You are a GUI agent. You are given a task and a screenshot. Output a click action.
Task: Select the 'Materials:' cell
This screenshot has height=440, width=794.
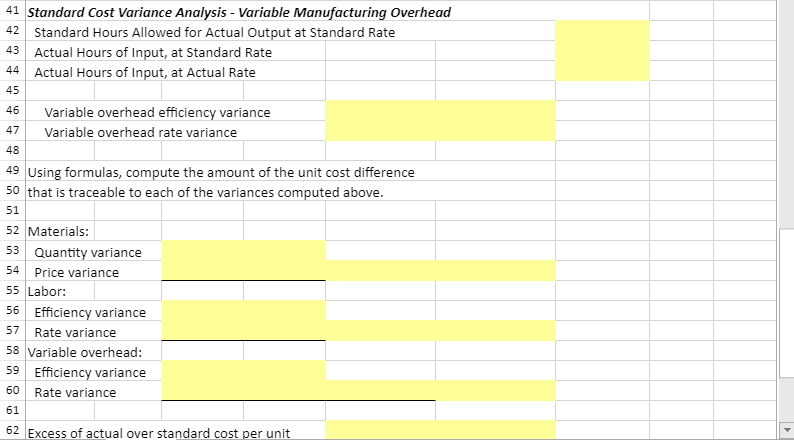click(58, 231)
